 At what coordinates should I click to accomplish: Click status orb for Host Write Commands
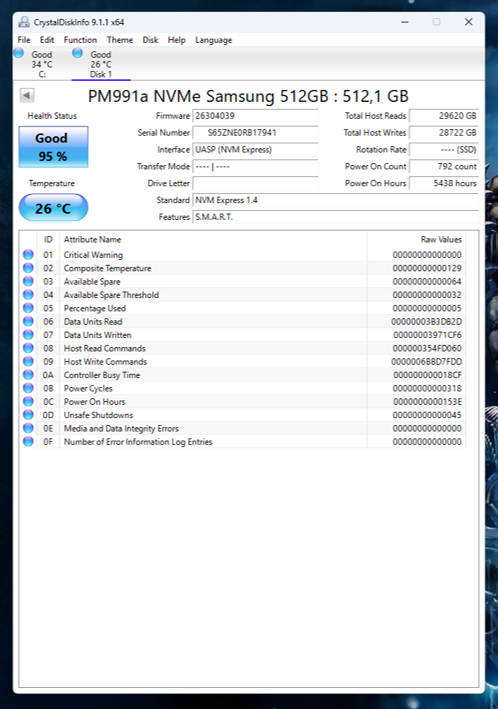tap(28, 361)
